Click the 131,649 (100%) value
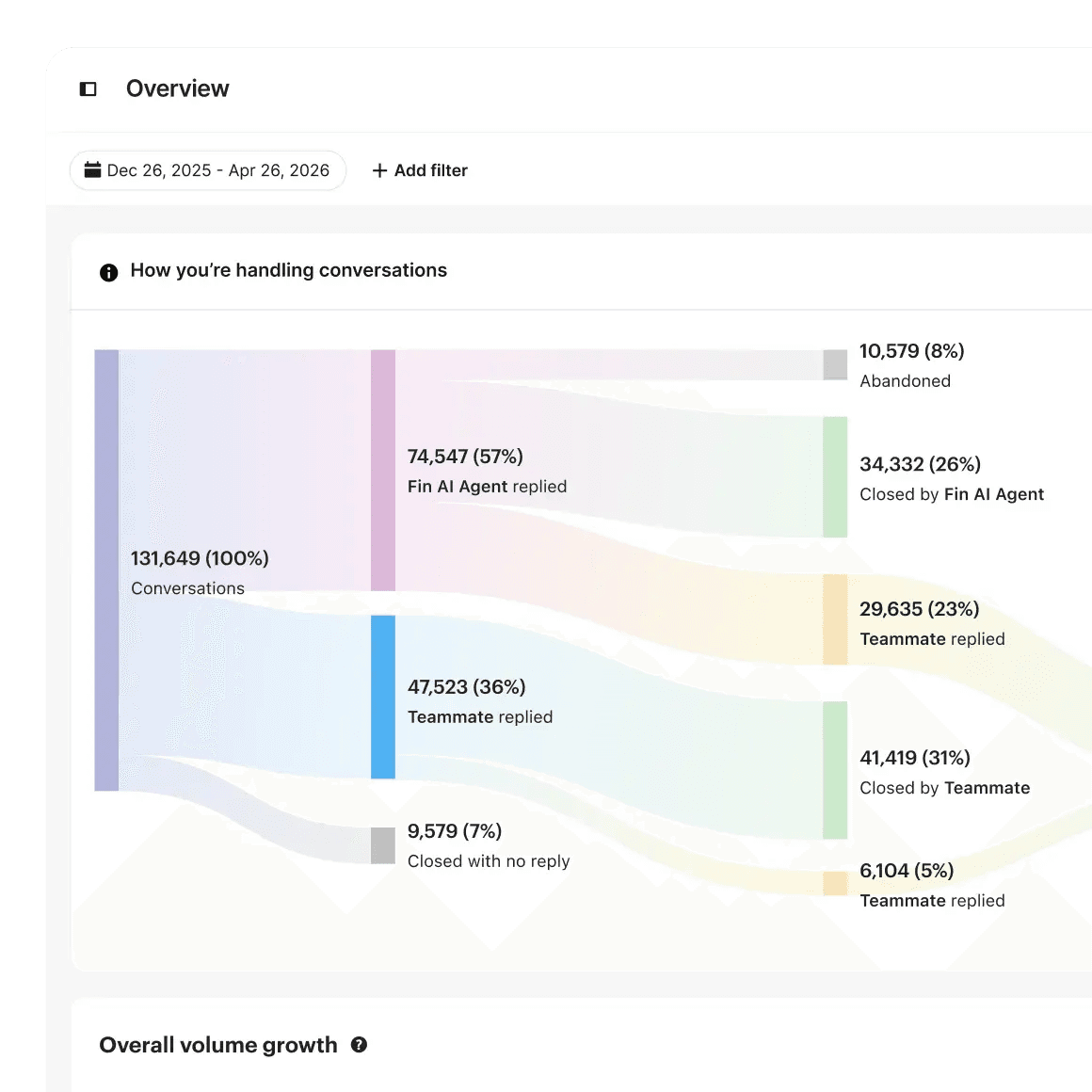This screenshot has height=1092, width=1092. (200, 558)
